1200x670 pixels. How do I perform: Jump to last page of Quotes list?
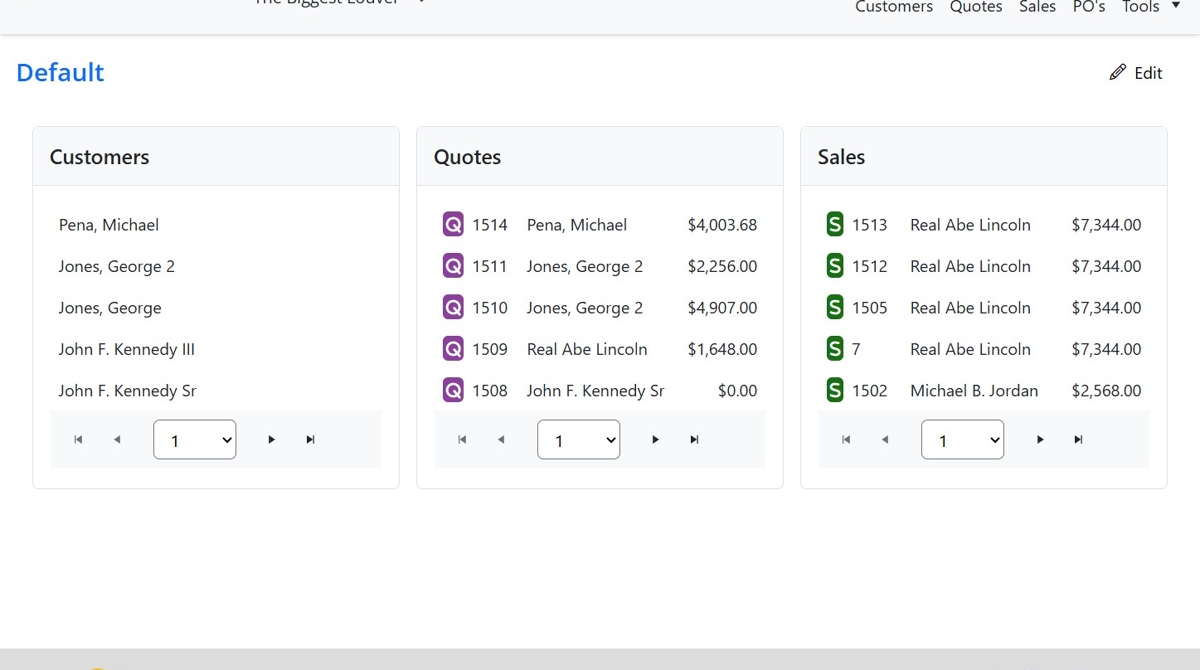point(694,439)
